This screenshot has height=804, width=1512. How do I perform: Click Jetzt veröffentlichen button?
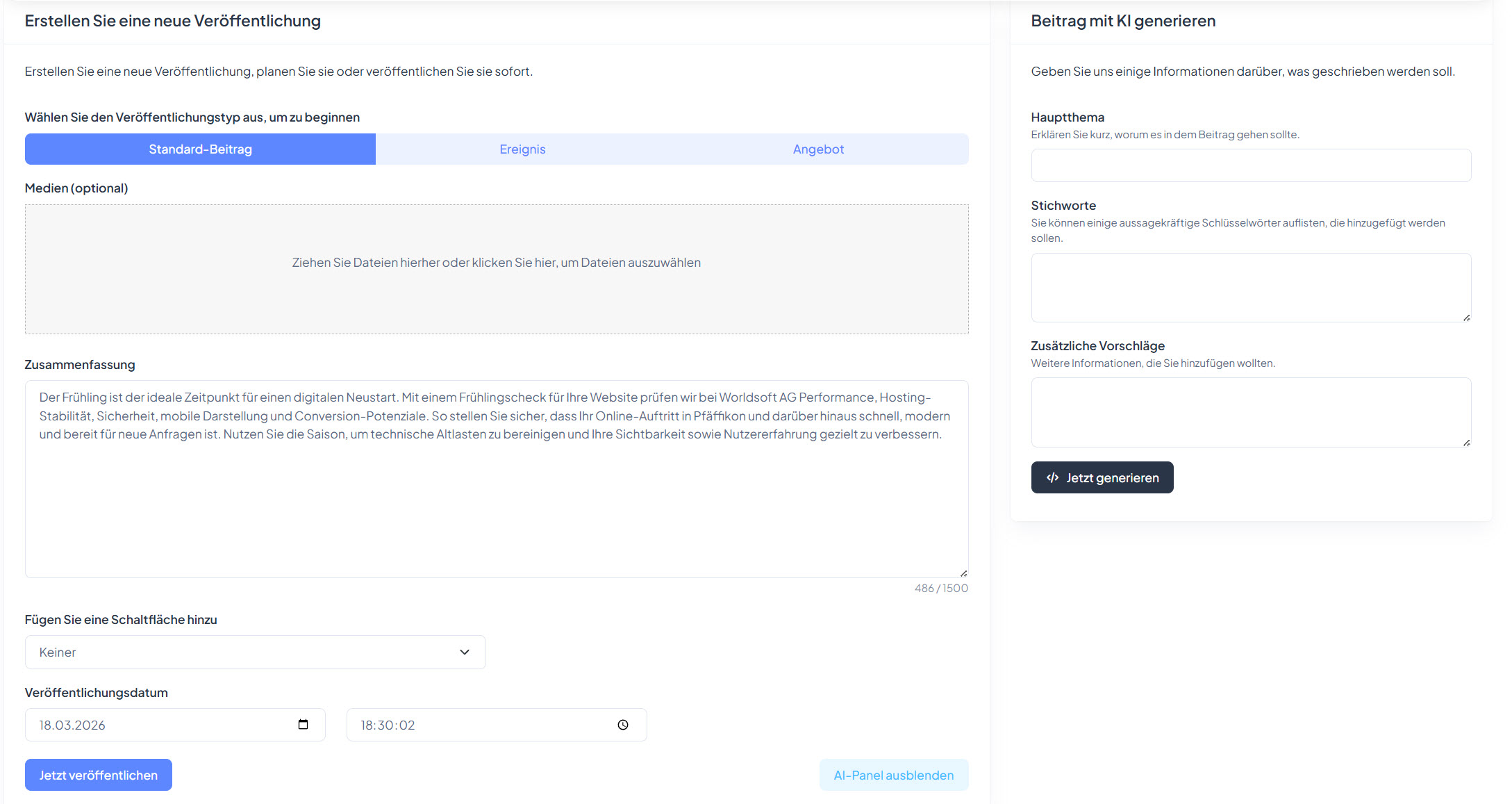point(99,775)
